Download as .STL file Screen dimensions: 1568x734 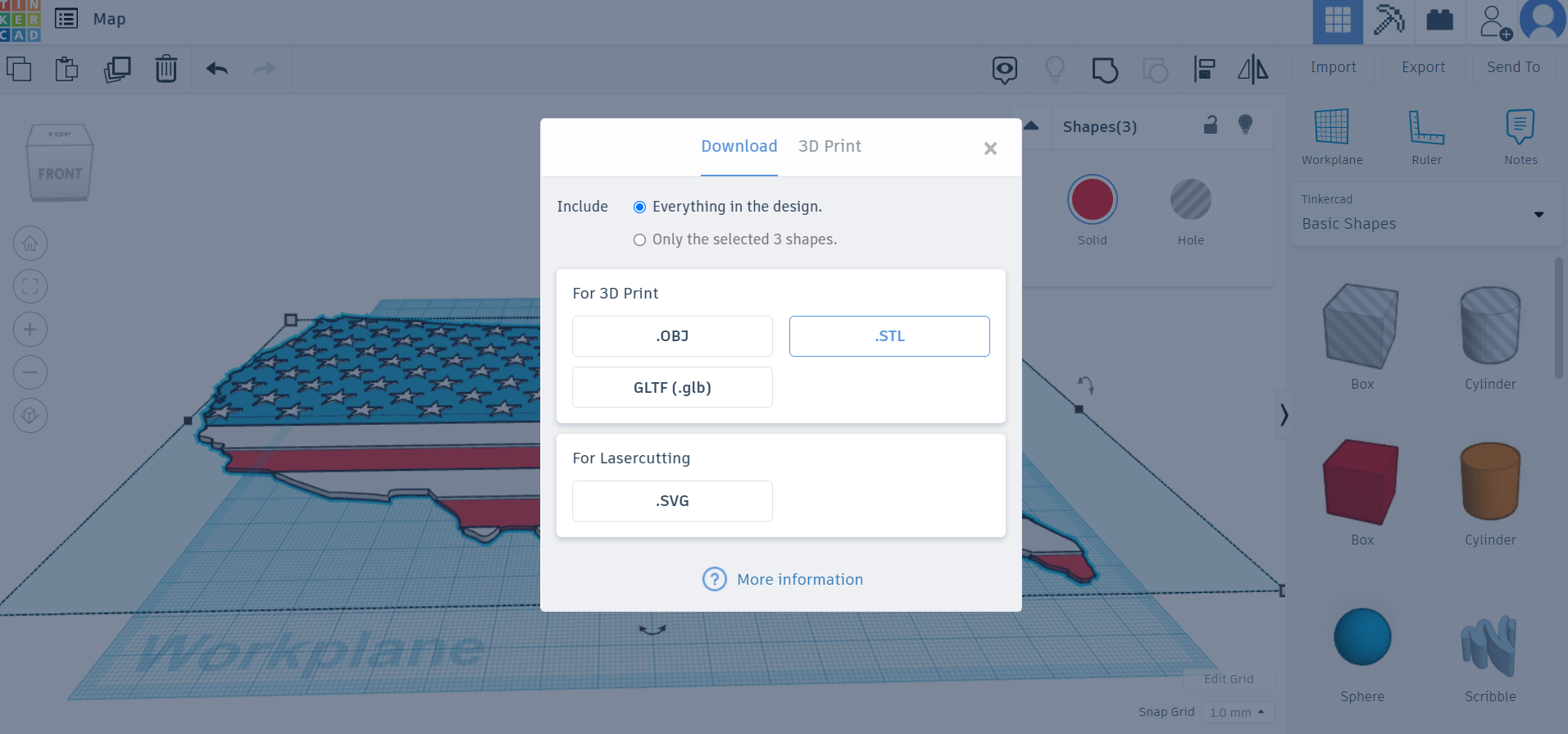889,336
